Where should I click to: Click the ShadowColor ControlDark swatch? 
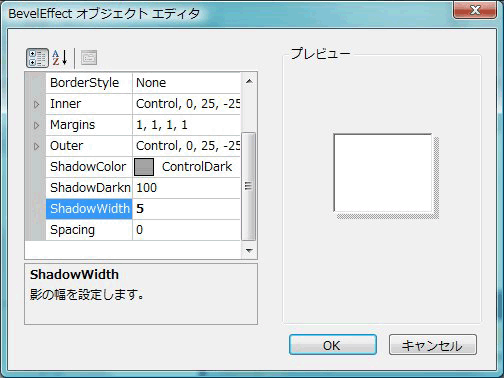coord(144,167)
